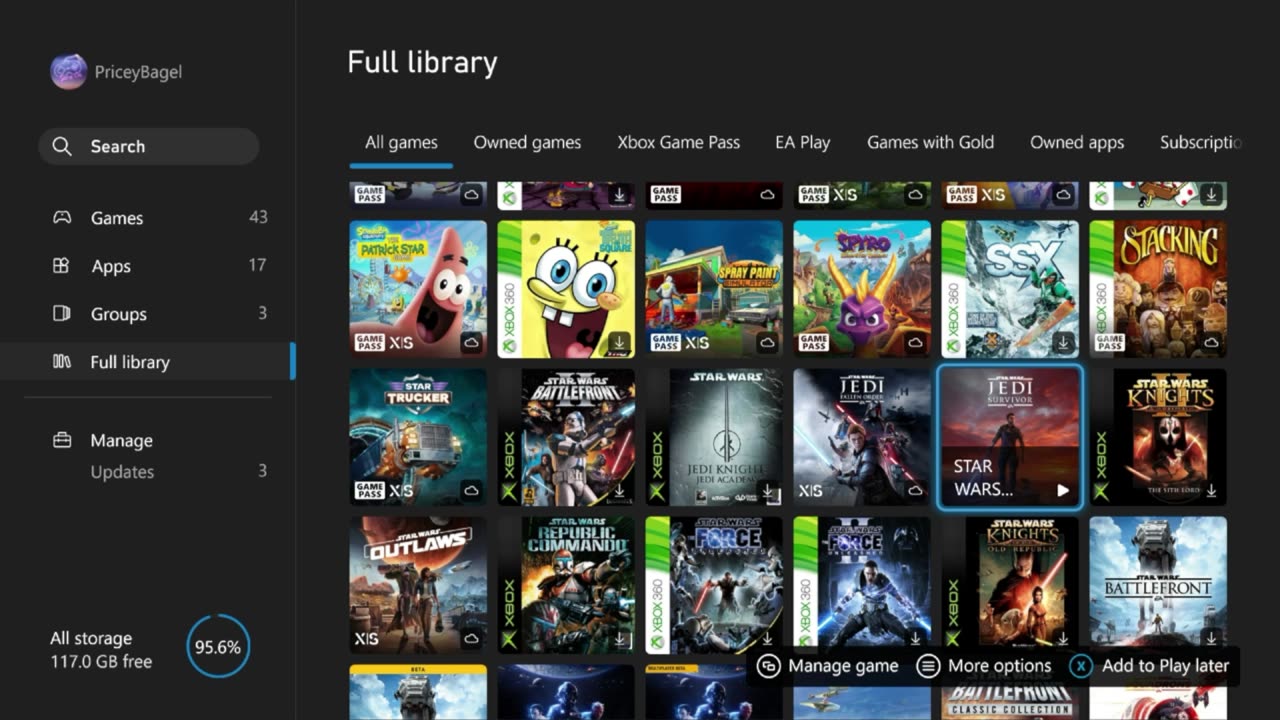Select the Games with Gold tab
The height and width of the screenshot is (720, 1280).
[x=930, y=142]
